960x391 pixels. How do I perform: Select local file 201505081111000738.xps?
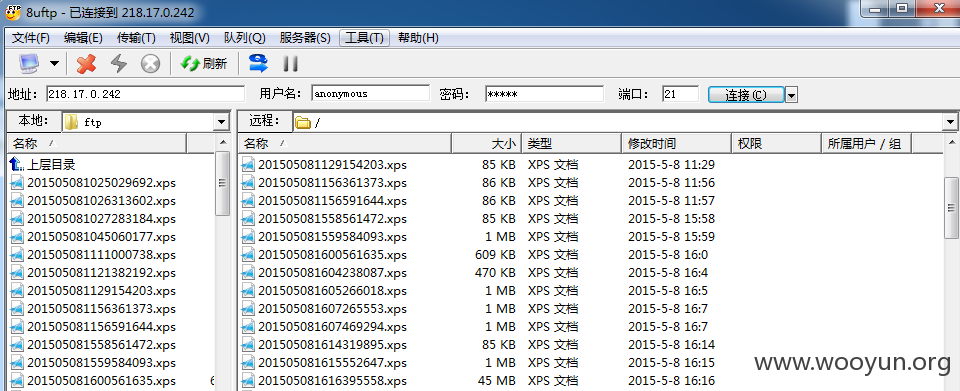(x=101, y=255)
